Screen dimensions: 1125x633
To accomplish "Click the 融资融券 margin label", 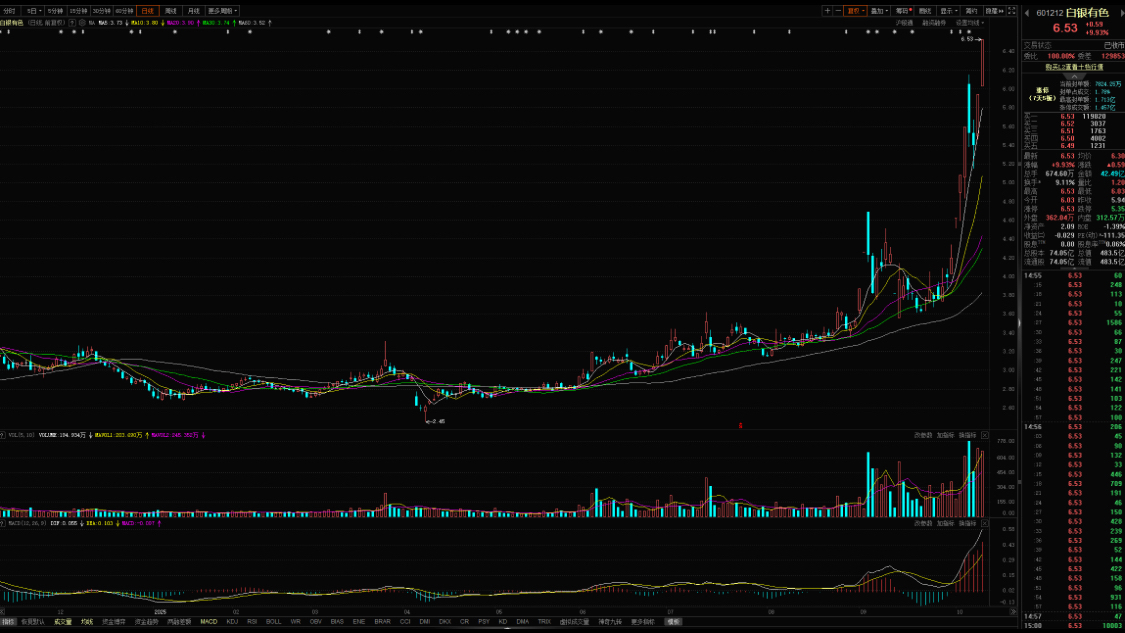I will (934, 23).
